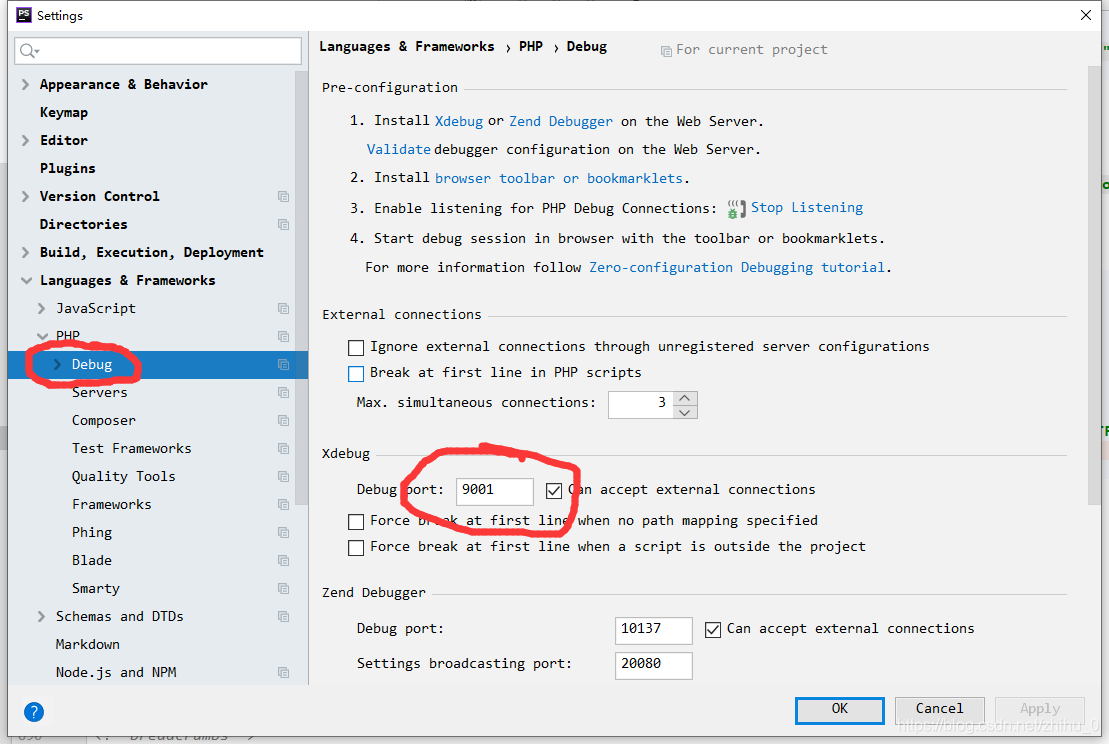The width and height of the screenshot is (1109, 744).
Task: Click the project-level icon beside Test Frameworks
Action: 284,448
